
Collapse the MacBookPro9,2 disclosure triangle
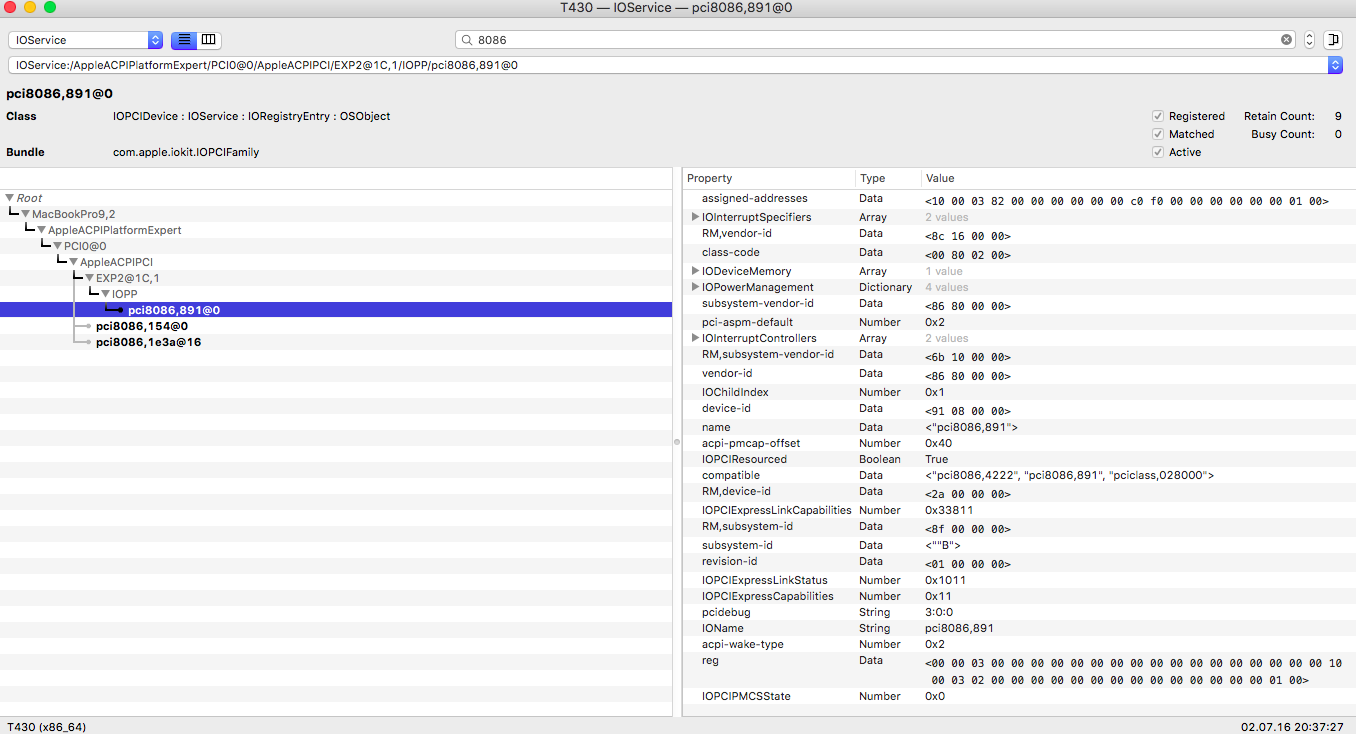[26, 214]
